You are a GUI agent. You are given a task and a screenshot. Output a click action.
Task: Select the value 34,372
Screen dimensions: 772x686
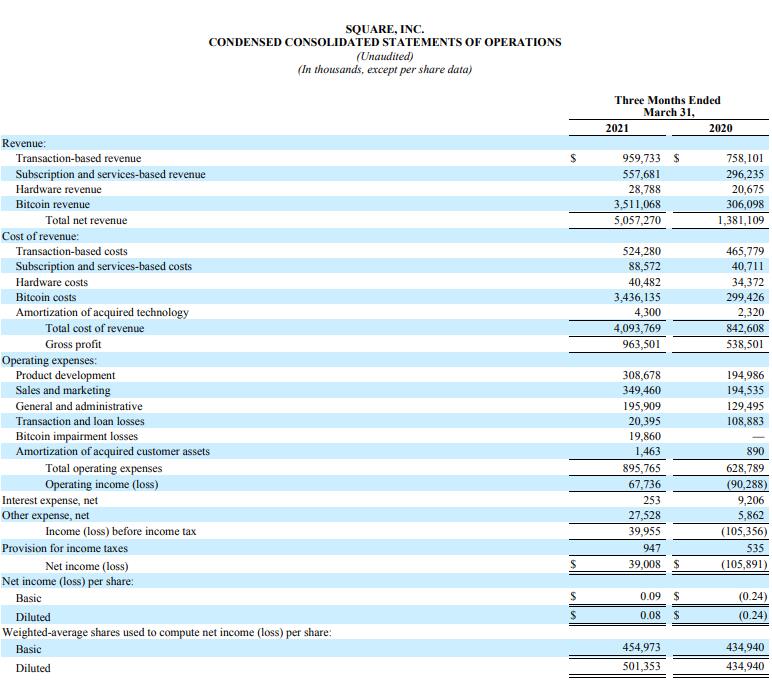tap(748, 282)
